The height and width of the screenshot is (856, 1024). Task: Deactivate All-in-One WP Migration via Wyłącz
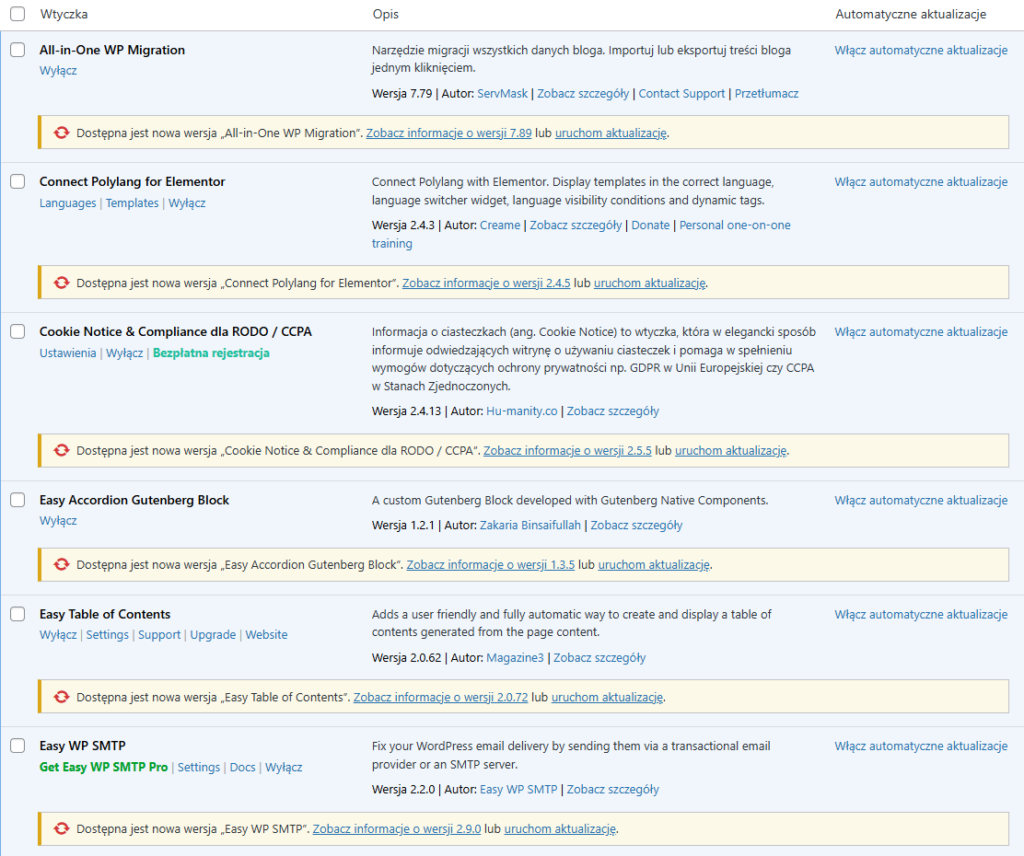point(58,71)
